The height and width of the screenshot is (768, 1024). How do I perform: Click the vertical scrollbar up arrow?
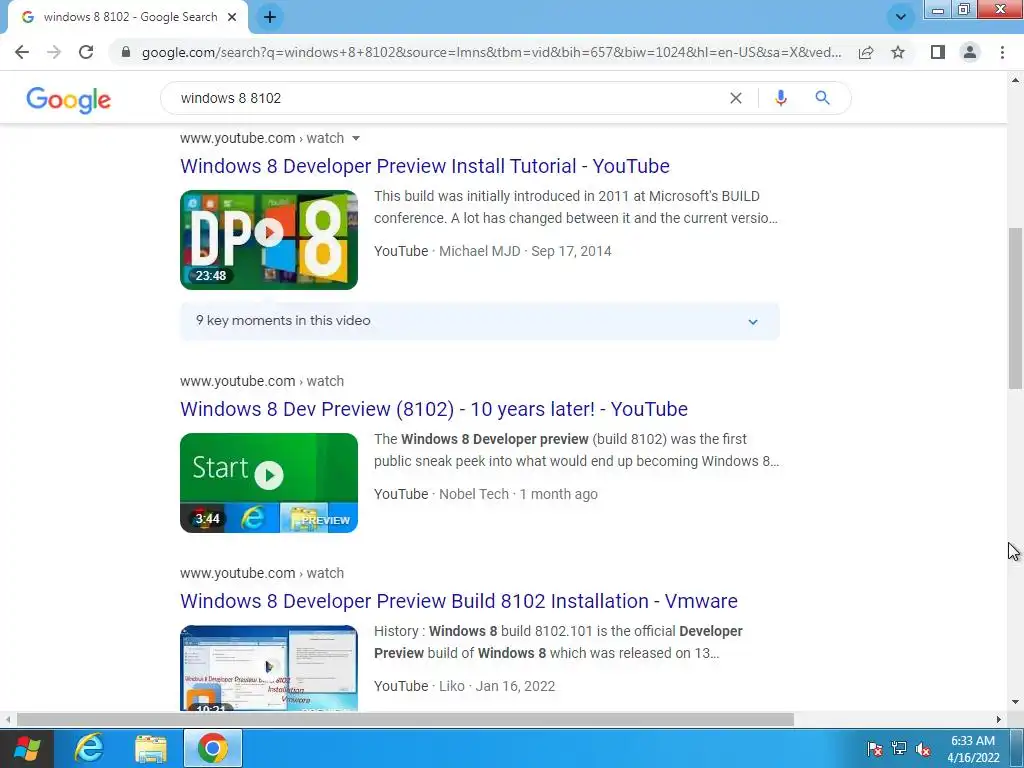pos(1015,80)
